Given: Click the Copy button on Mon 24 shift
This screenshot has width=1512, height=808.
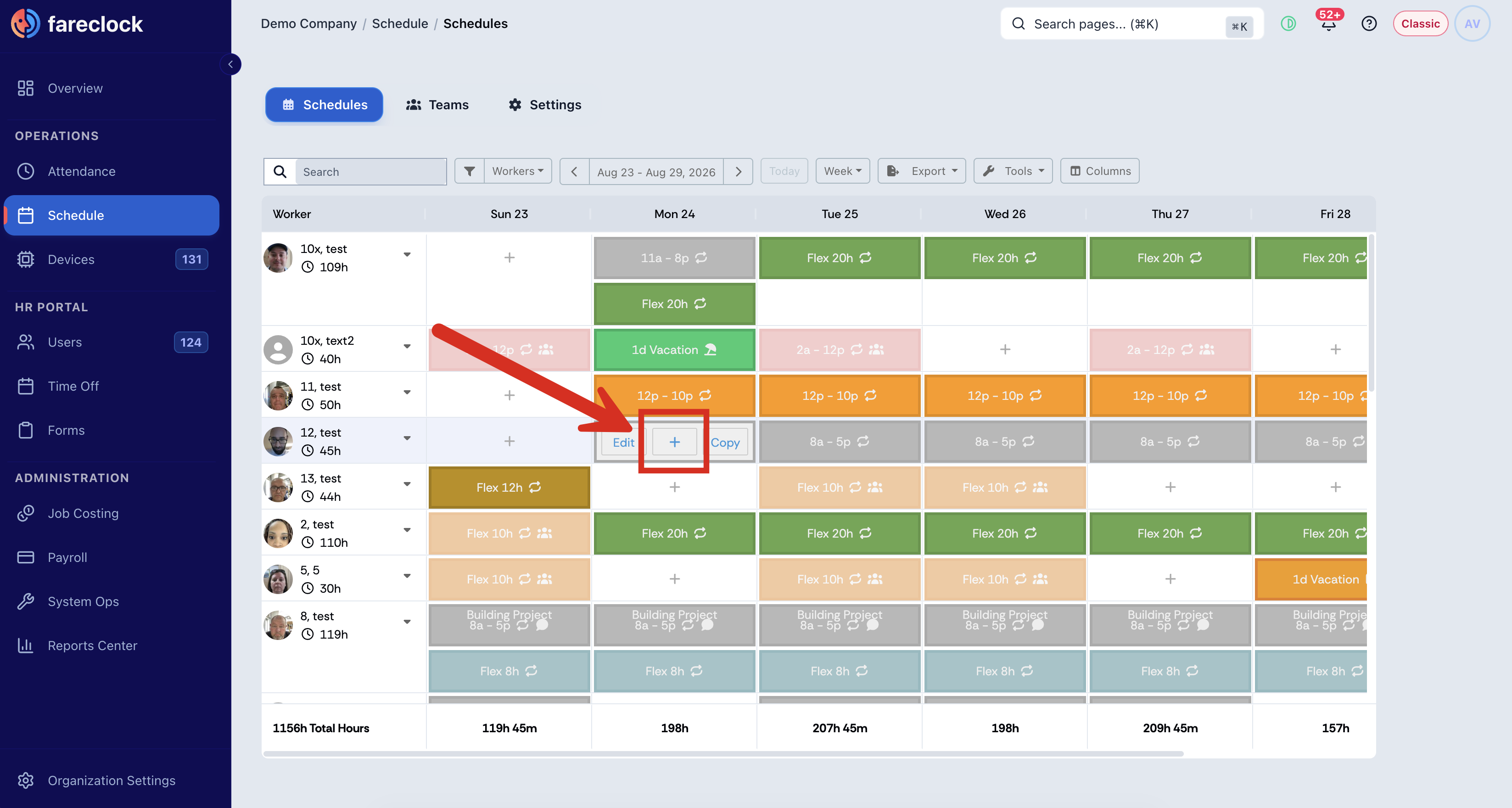Looking at the screenshot, I should click(x=725, y=442).
